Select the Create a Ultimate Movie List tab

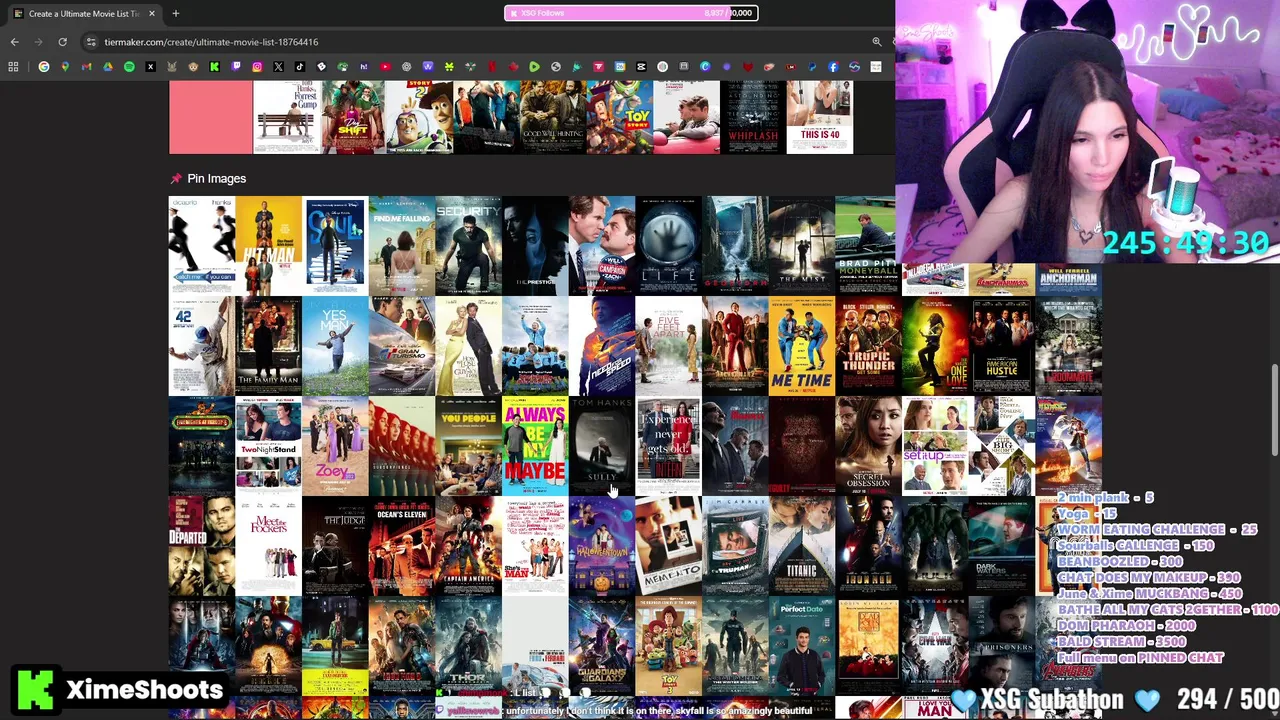coord(84,13)
